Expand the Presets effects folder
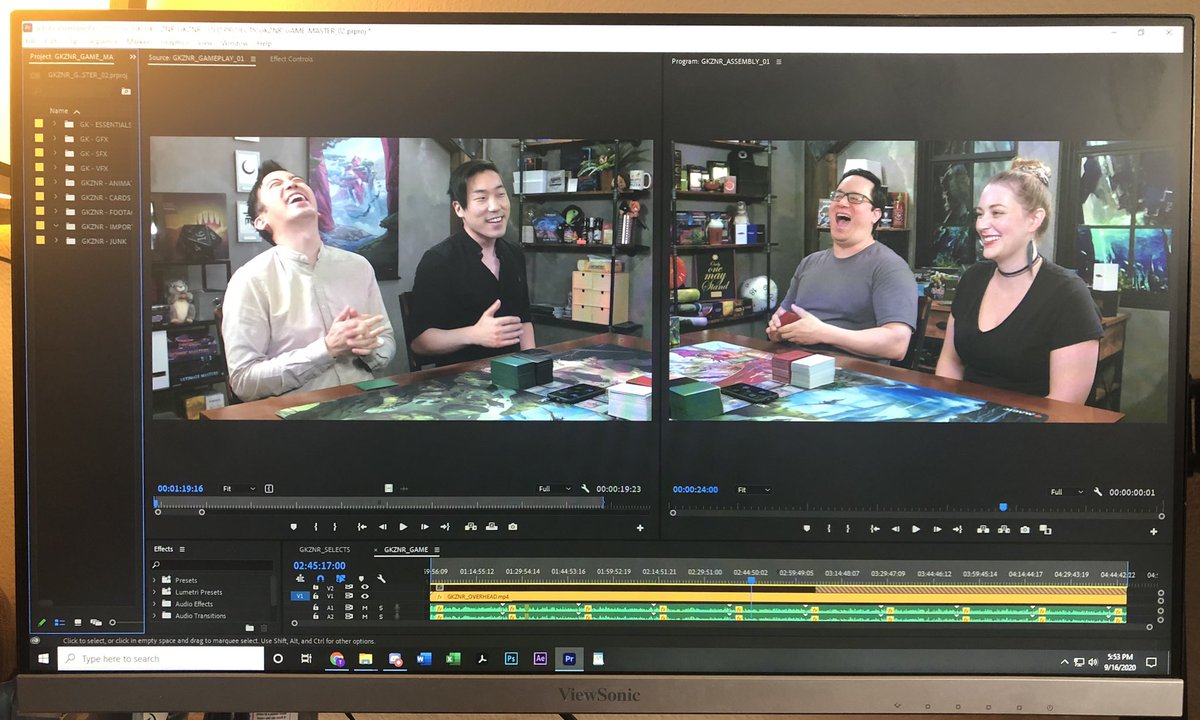1200x720 pixels. click(x=154, y=580)
